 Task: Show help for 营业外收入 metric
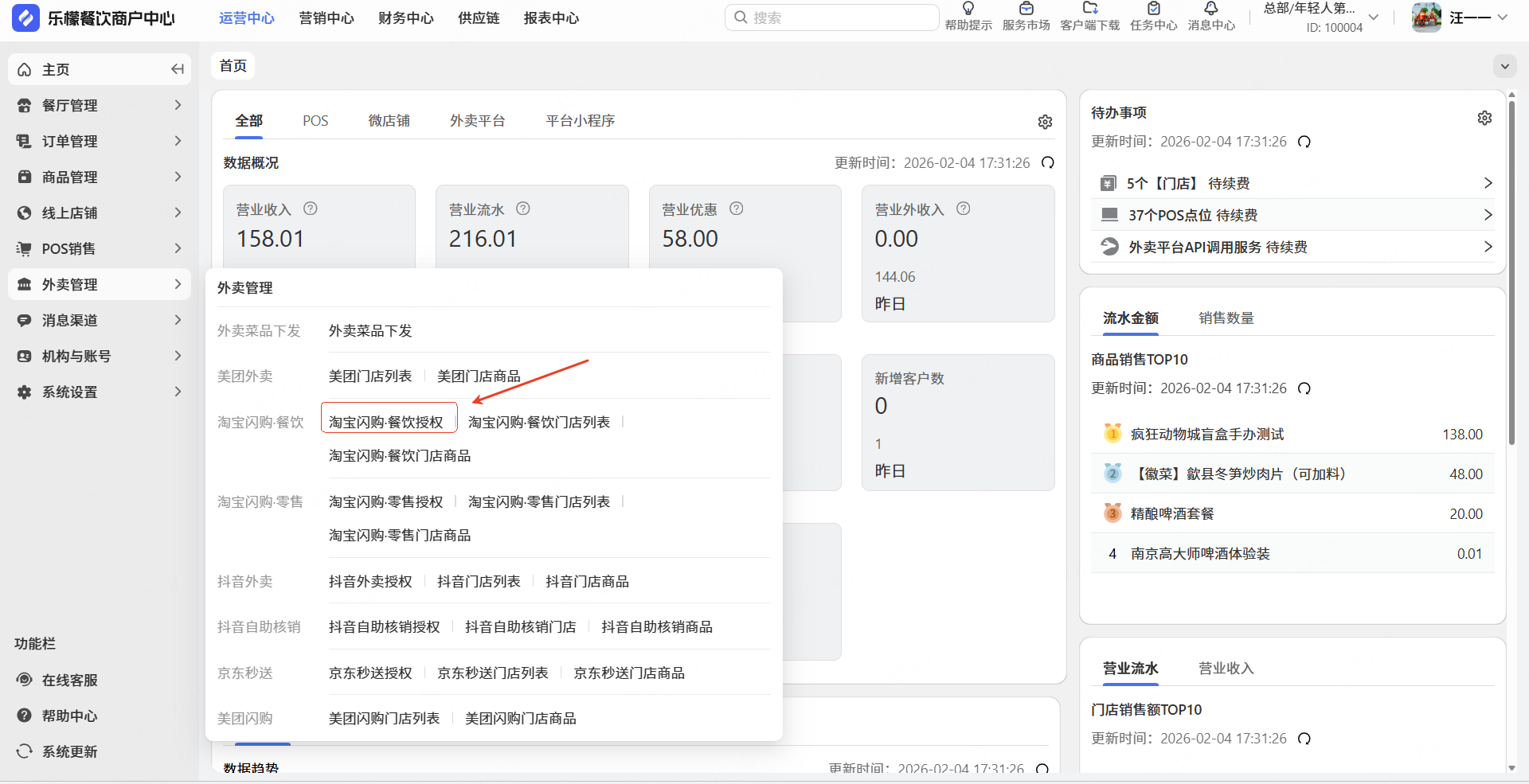964,209
